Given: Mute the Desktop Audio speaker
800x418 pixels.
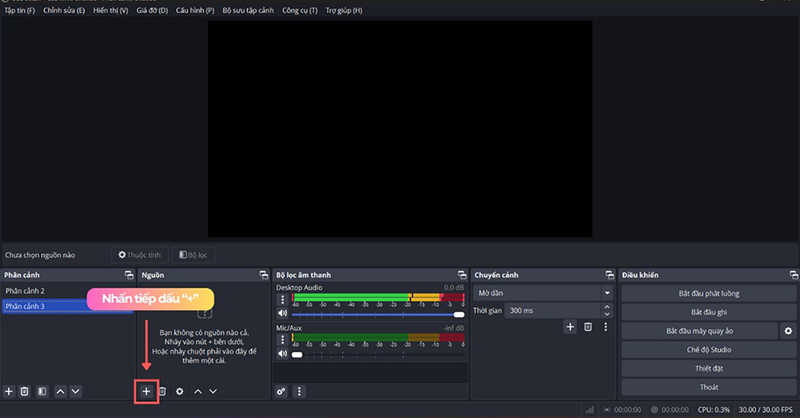Looking at the screenshot, I should (283, 314).
